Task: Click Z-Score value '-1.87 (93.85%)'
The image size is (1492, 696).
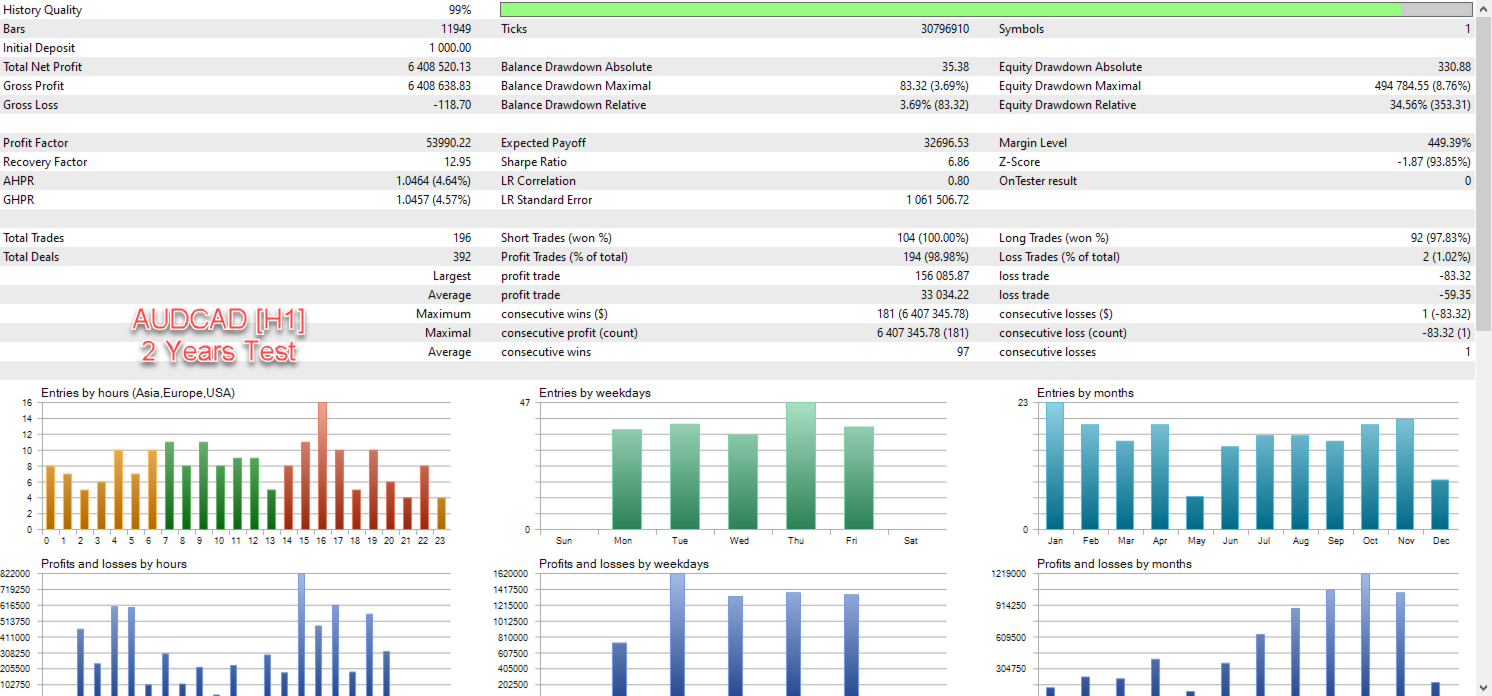Action: [1434, 162]
